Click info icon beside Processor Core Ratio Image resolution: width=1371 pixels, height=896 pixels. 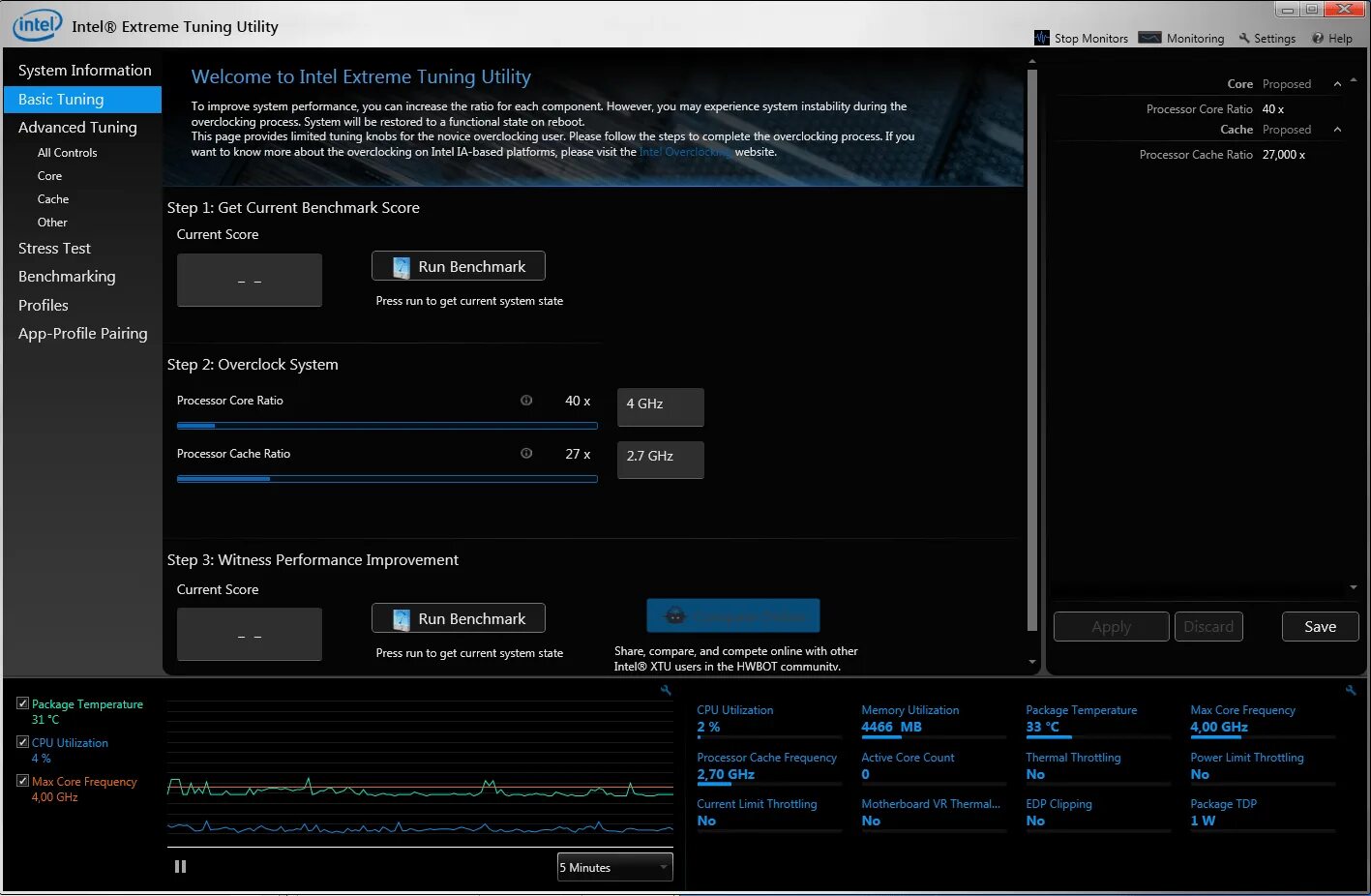[x=526, y=401]
